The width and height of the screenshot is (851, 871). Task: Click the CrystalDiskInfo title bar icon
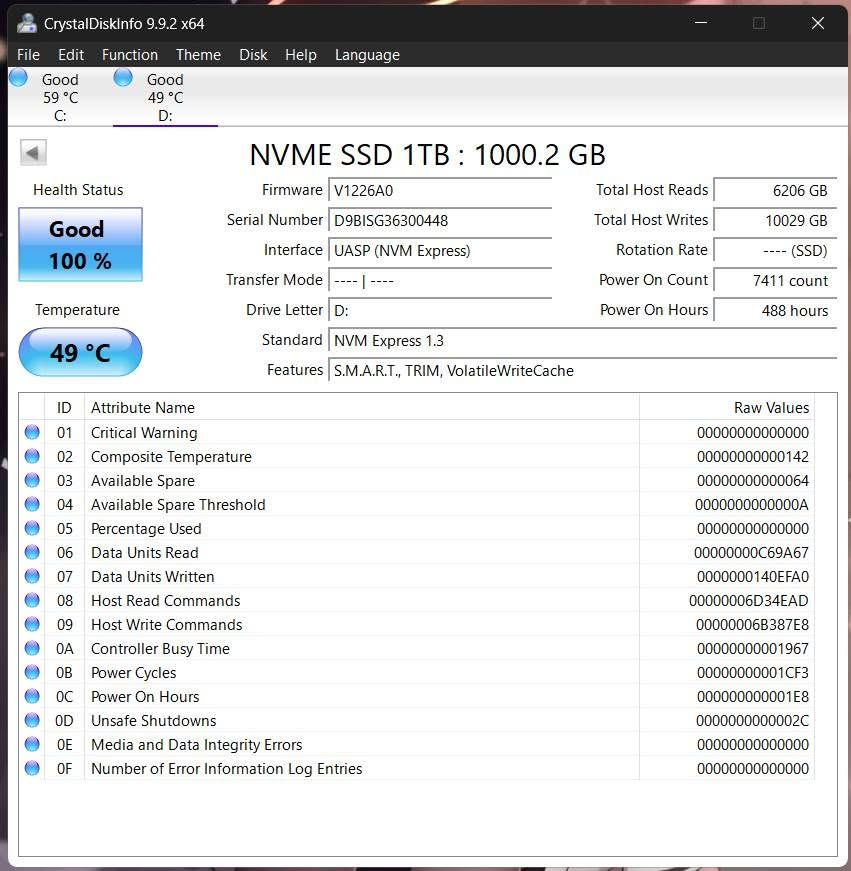[27, 23]
